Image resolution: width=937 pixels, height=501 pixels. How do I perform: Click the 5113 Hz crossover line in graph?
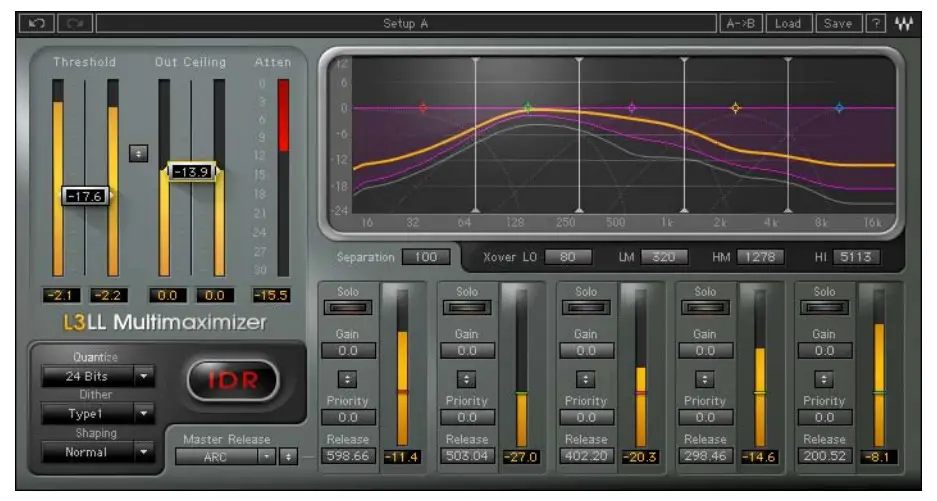pyautogui.click(x=788, y=135)
